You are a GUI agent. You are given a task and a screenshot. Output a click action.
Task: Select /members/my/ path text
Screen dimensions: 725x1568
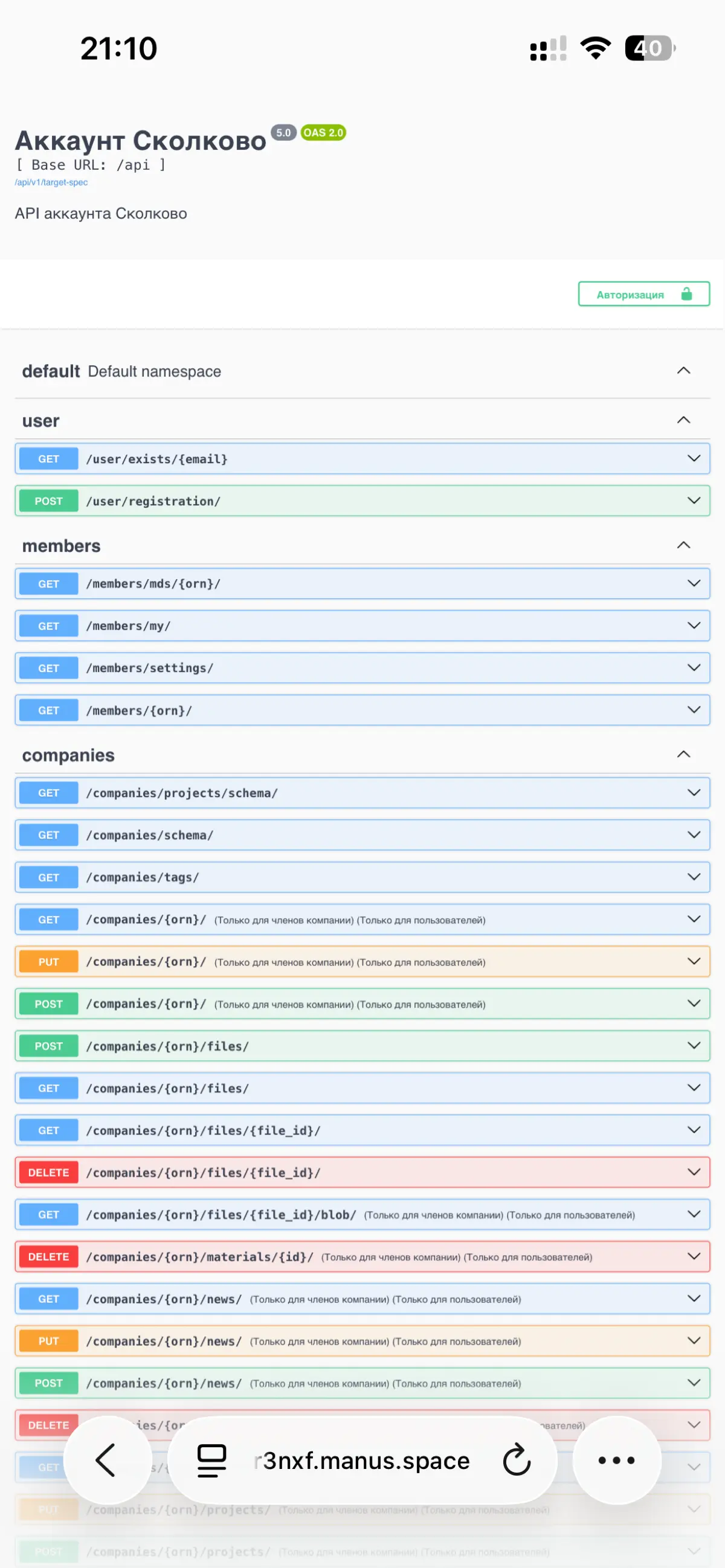129,626
